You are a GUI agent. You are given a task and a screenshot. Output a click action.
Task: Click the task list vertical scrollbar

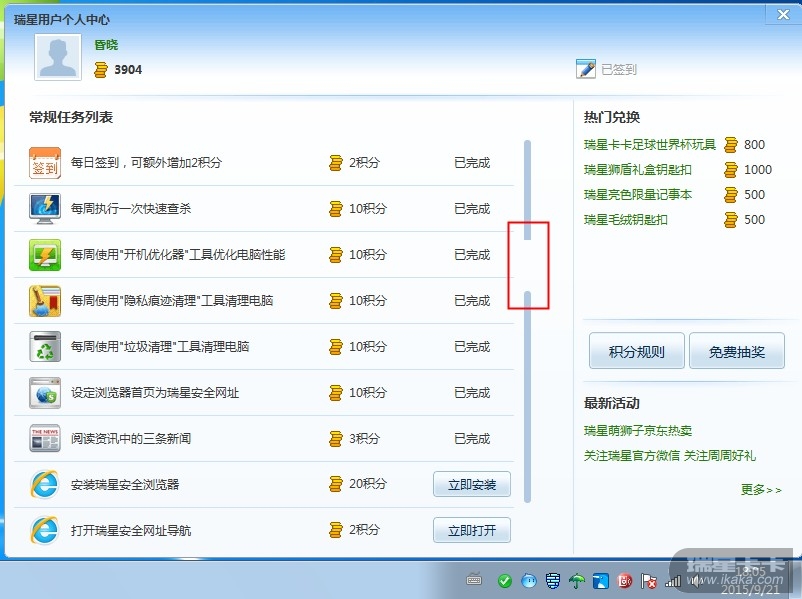pos(527,321)
